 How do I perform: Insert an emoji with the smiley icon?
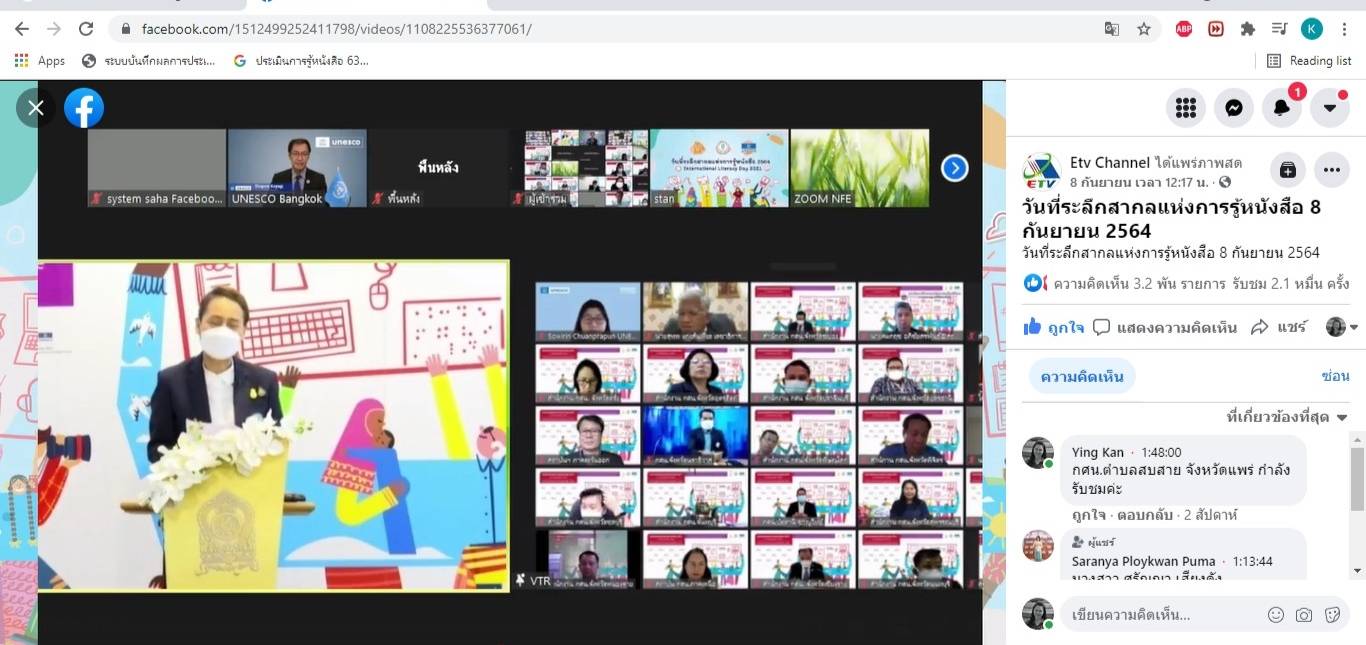pos(1275,615)
